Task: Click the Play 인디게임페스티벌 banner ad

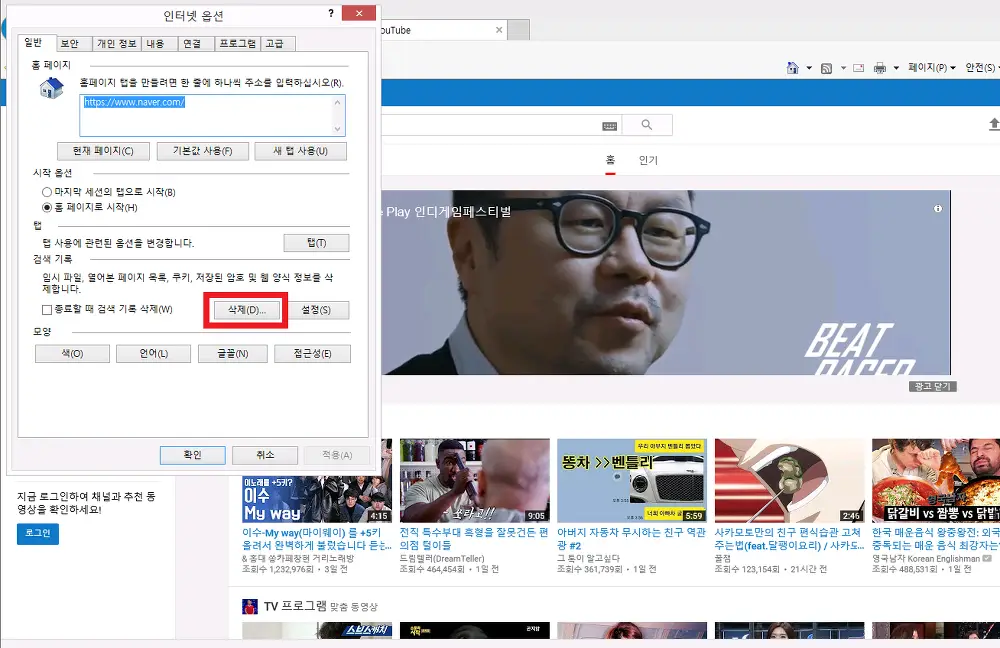Action: 666,283
